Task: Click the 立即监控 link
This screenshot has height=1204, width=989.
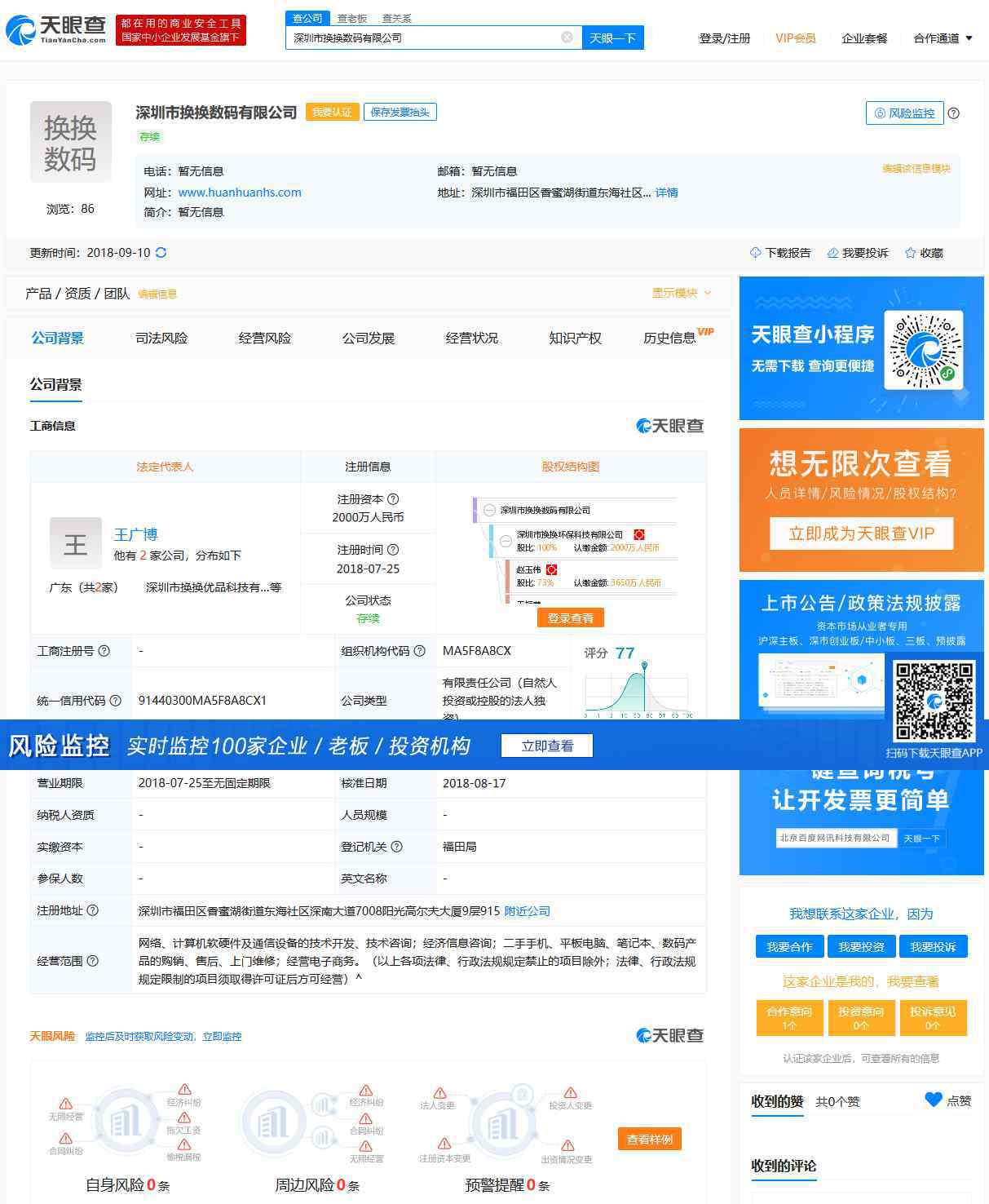Action: (x=222, y=1037)
